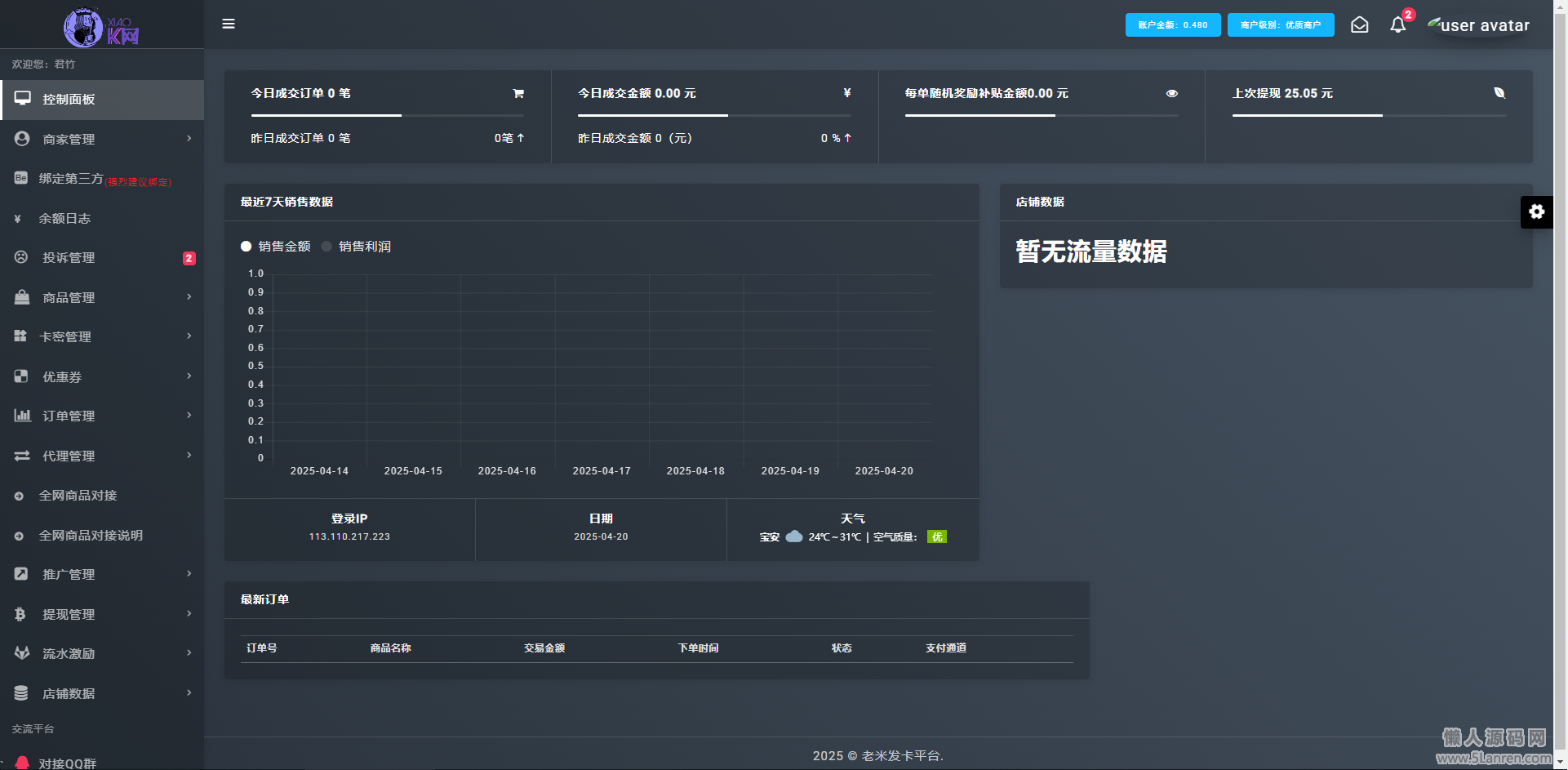
Task: Click the yen icon in today's amount card
Action: click(x=846, y=93)
